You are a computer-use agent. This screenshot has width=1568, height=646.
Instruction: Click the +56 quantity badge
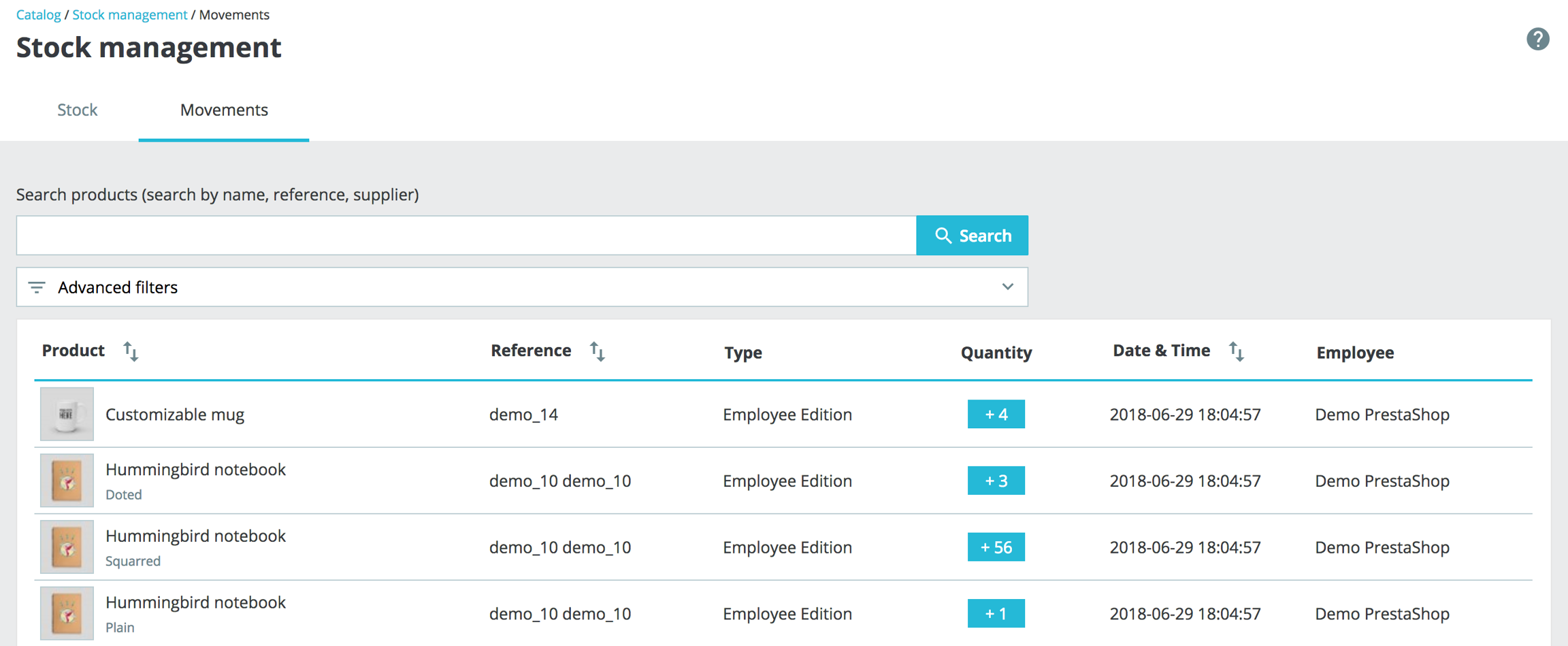(x=996, y=547)
